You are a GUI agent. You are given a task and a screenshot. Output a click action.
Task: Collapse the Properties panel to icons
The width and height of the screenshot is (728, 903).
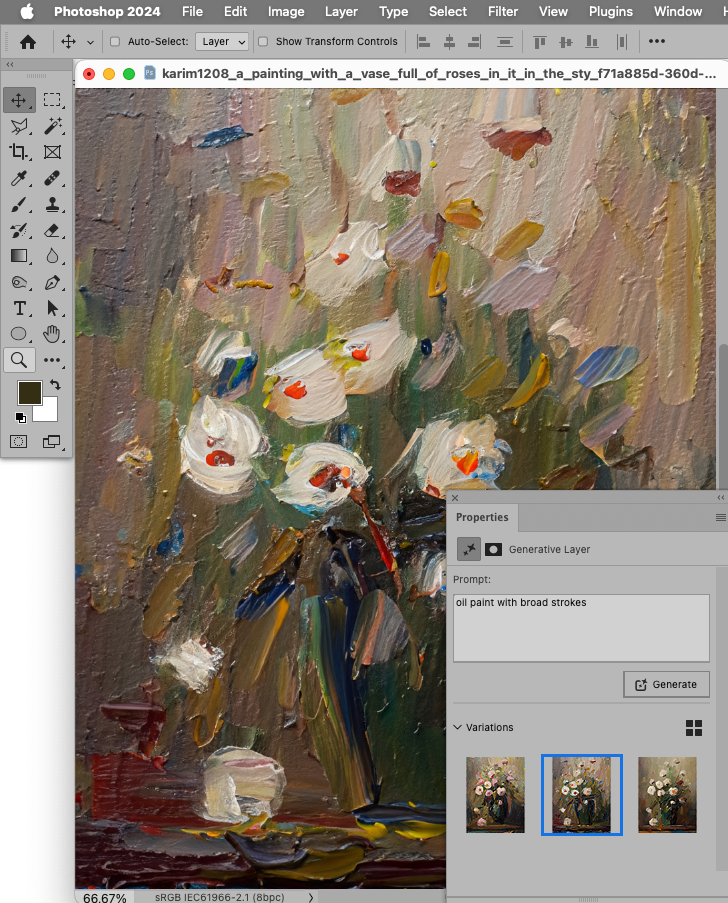[721, 497]
